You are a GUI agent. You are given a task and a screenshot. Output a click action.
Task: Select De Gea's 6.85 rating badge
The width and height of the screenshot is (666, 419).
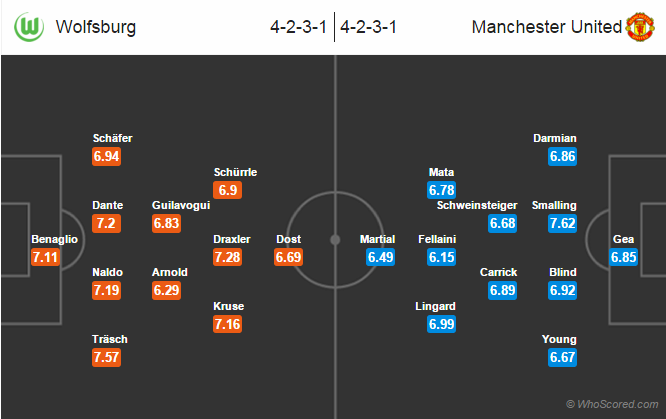[624, 257]
